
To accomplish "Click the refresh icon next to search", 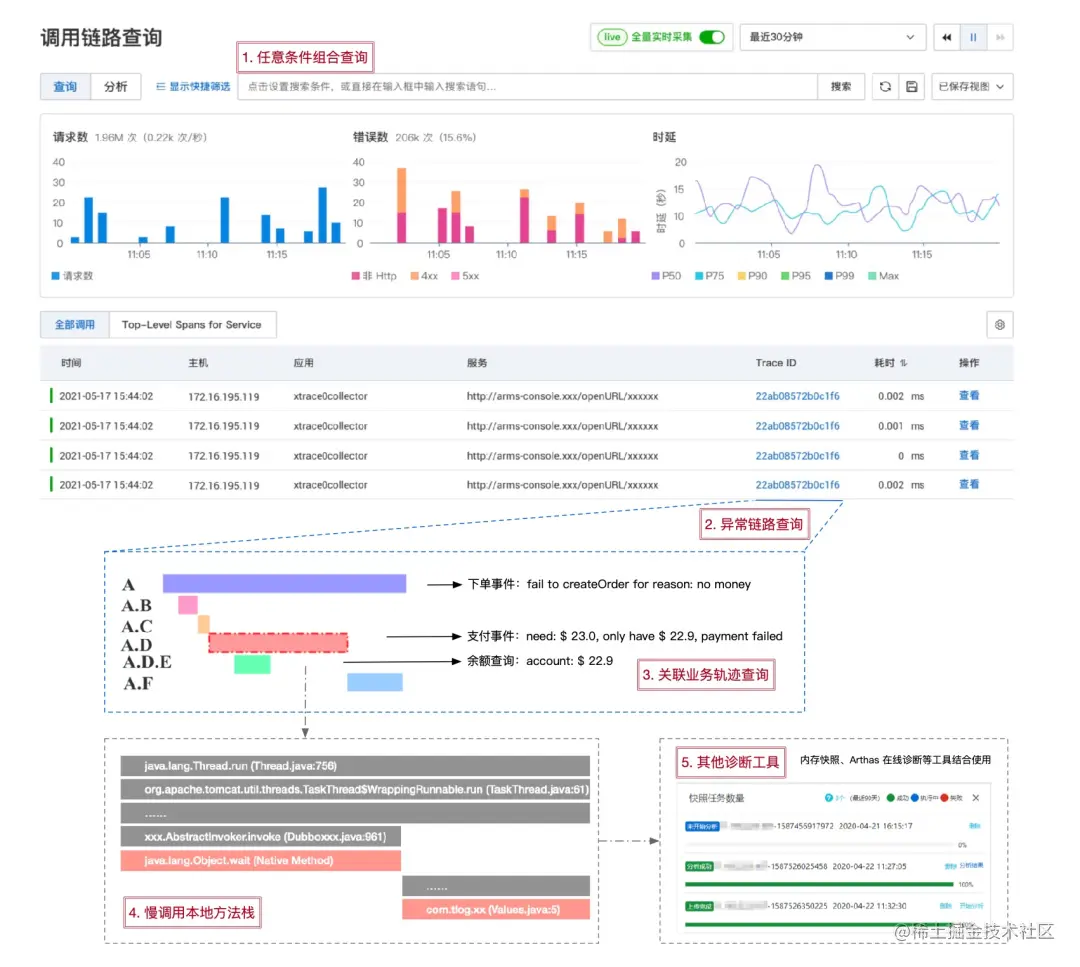I will point(885,87).
